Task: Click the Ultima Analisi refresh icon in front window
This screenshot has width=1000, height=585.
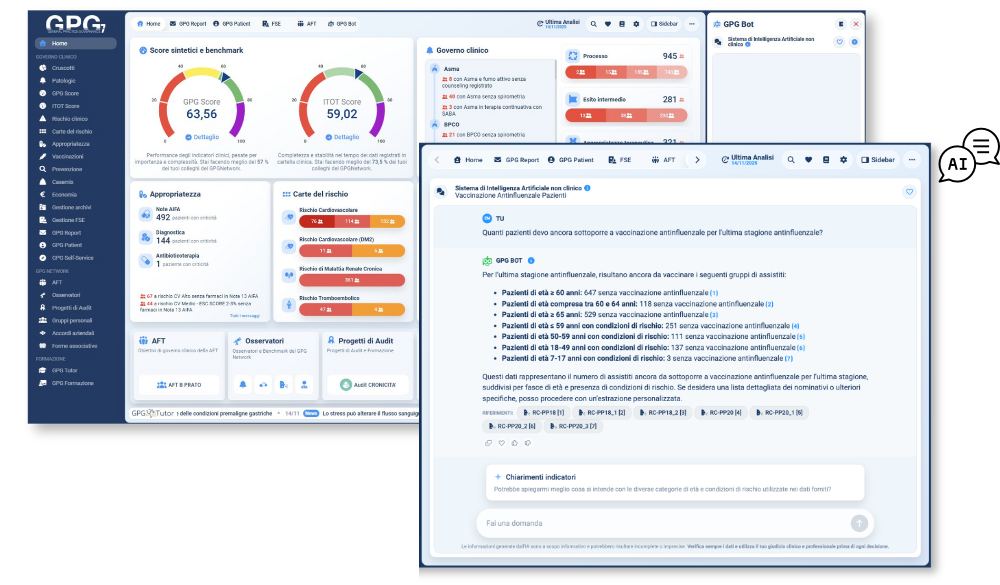Action: pyautogui.click(x=725, y=160)
